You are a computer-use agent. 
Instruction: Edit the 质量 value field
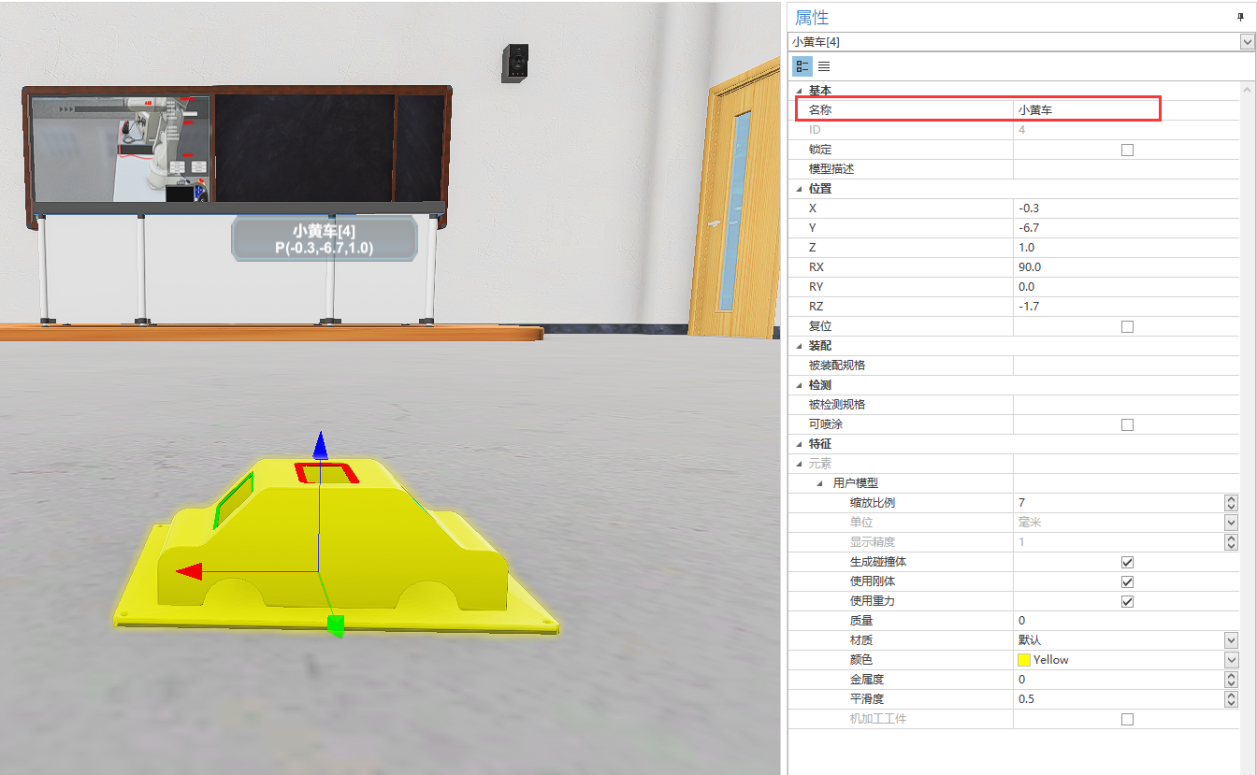pyautogui.click(x=1127, y=621)
